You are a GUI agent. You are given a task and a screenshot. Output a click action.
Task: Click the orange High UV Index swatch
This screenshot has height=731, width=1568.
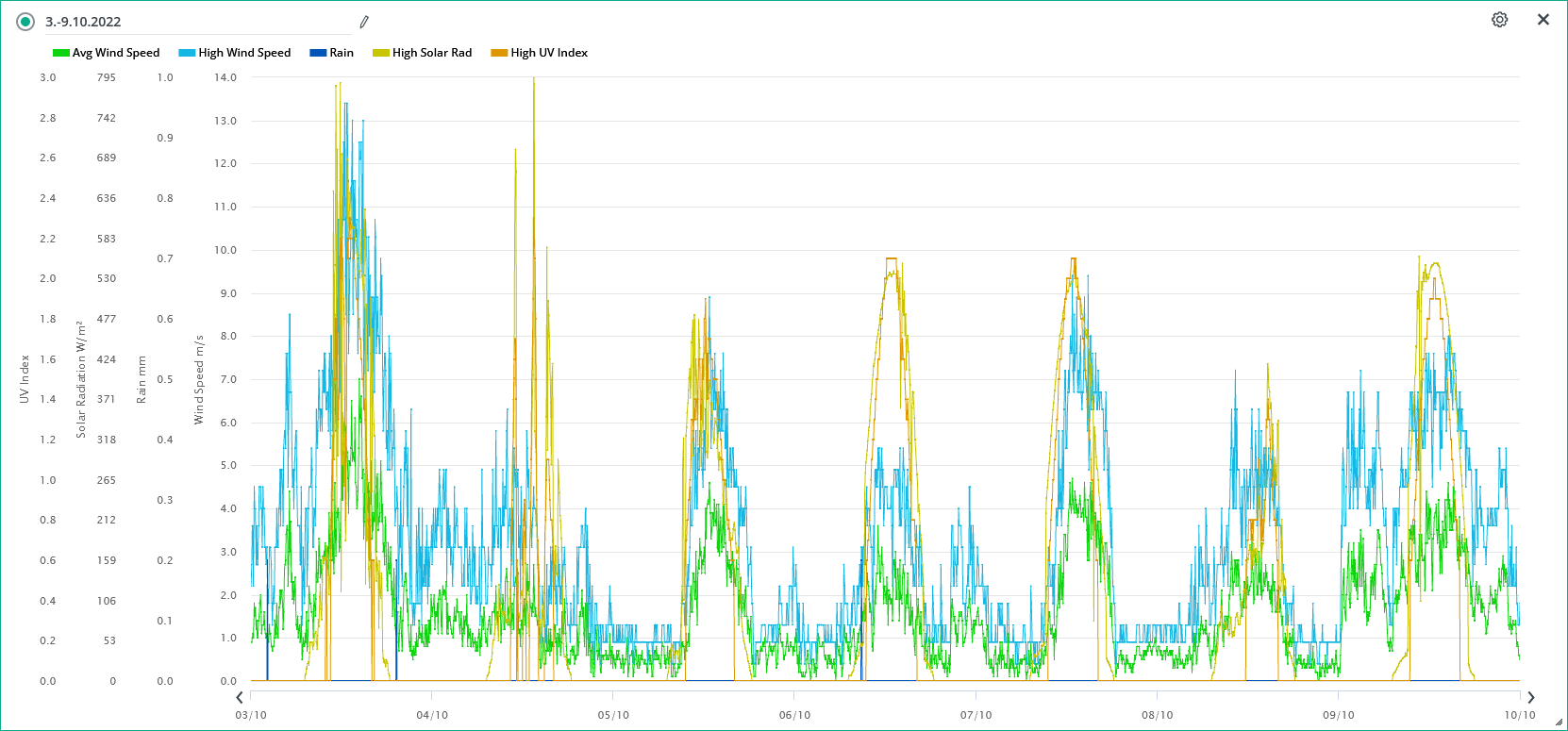pos(499,53)
